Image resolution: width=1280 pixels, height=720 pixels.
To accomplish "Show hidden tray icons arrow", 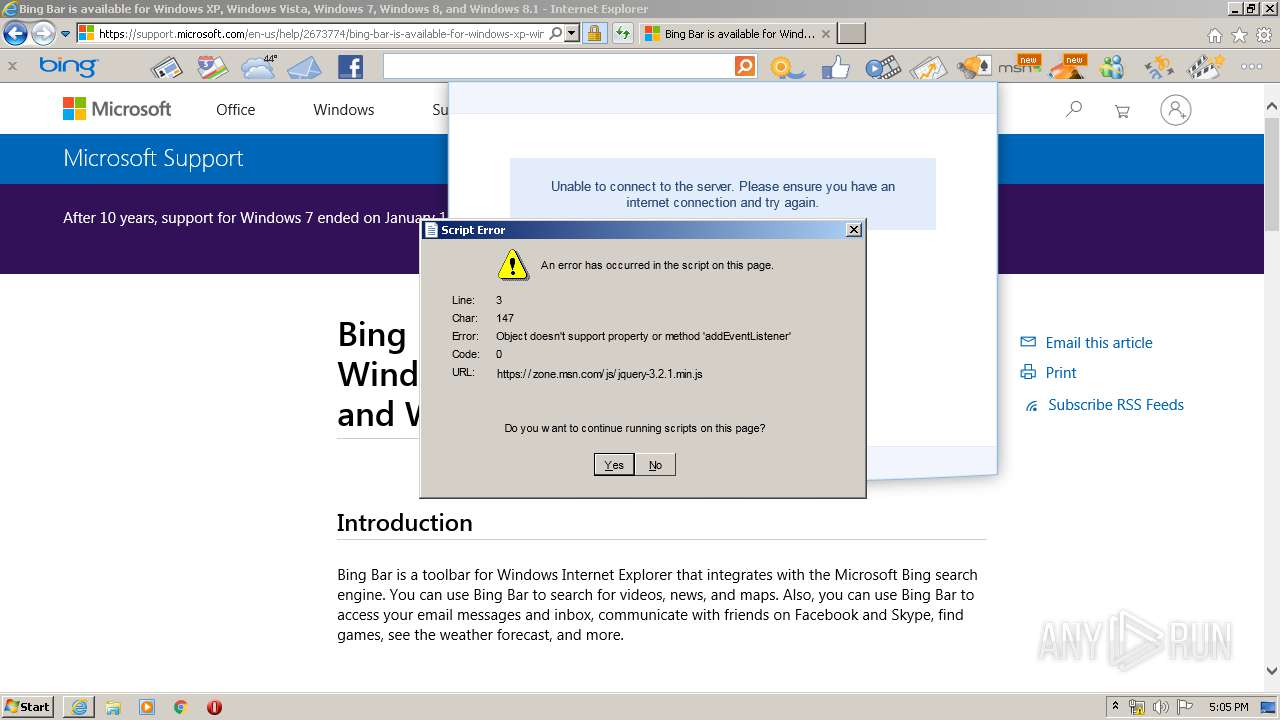I will click(x=1115, y=706).
